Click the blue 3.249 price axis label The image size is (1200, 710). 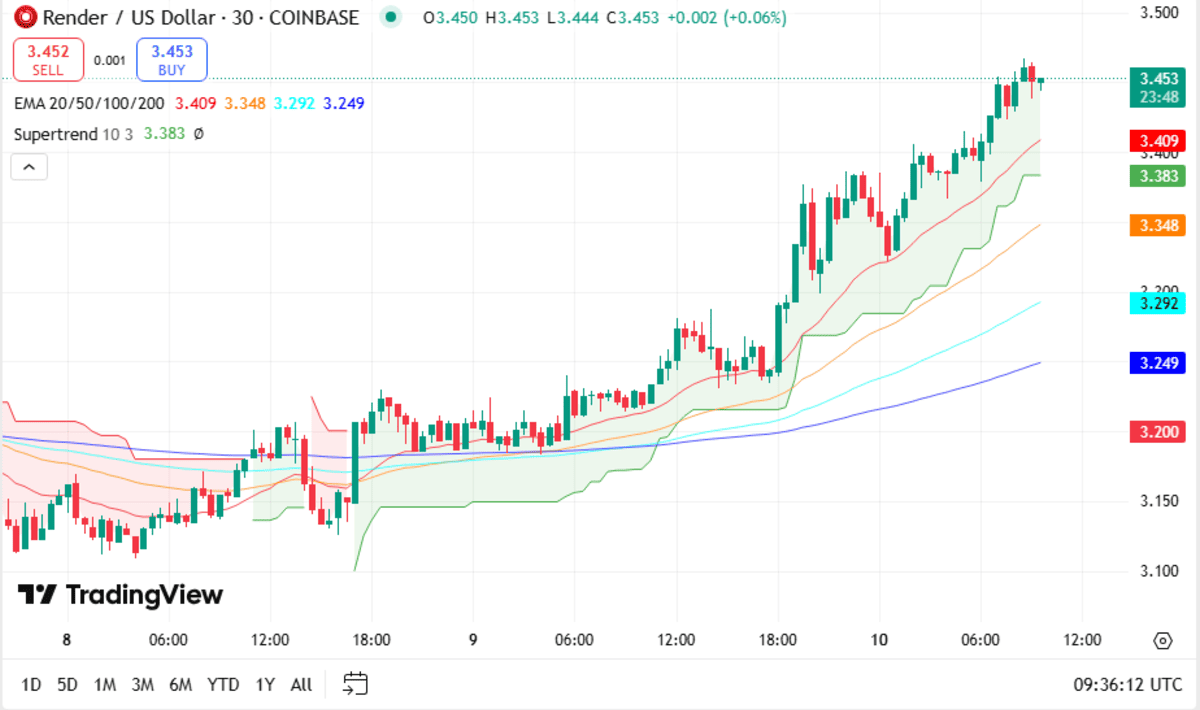1157,363
